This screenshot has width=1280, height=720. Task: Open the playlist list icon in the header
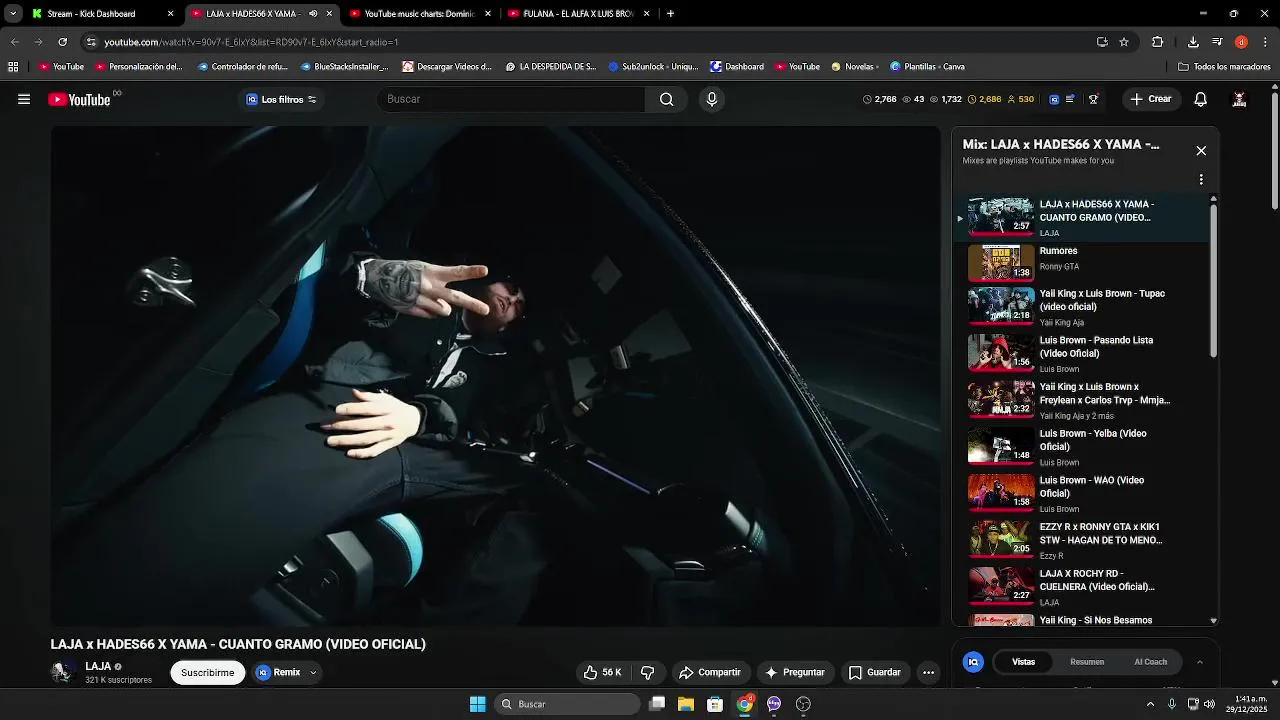[1070, 99]
